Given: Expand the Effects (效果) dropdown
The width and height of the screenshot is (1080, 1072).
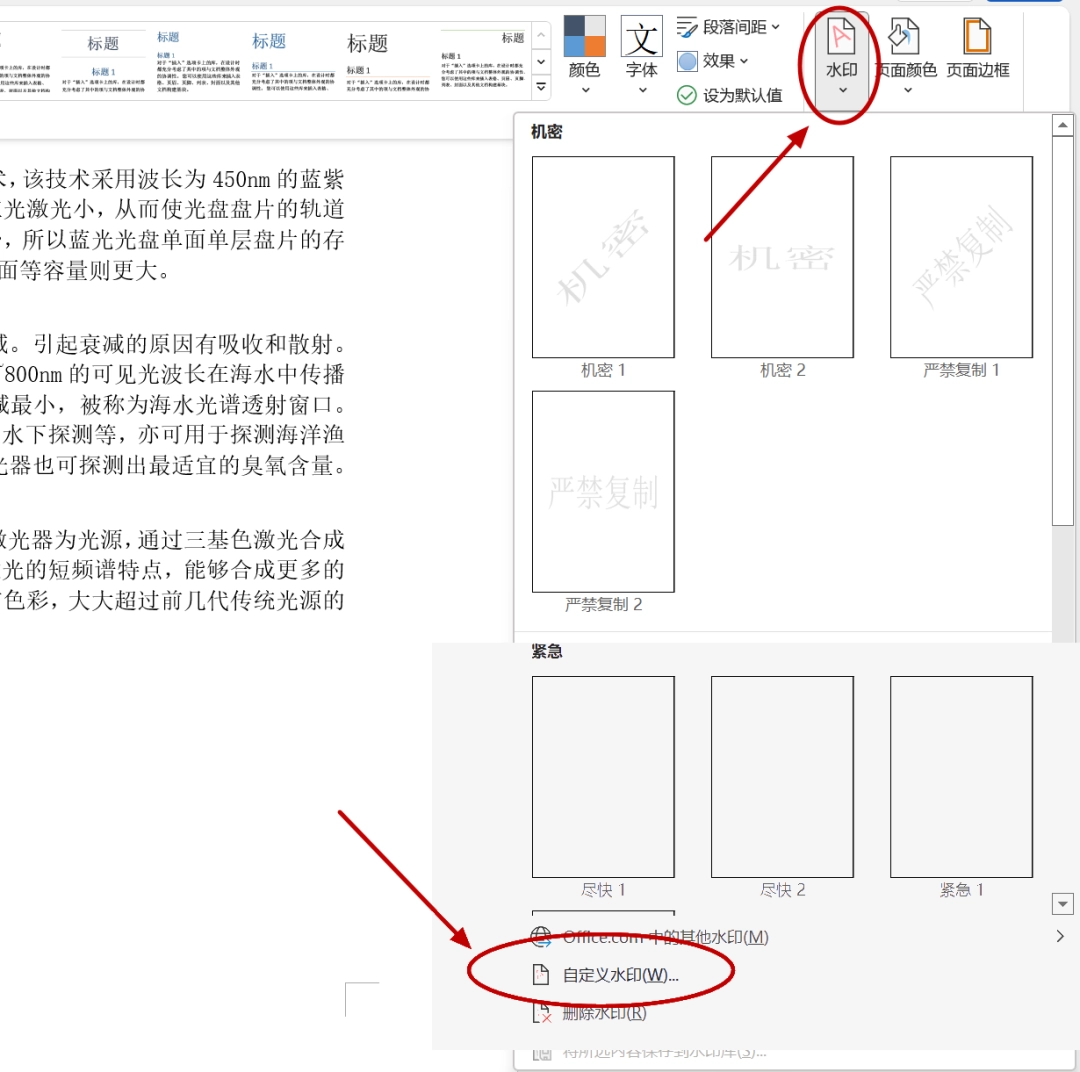Looking at the screenshot, I should 712,61.
